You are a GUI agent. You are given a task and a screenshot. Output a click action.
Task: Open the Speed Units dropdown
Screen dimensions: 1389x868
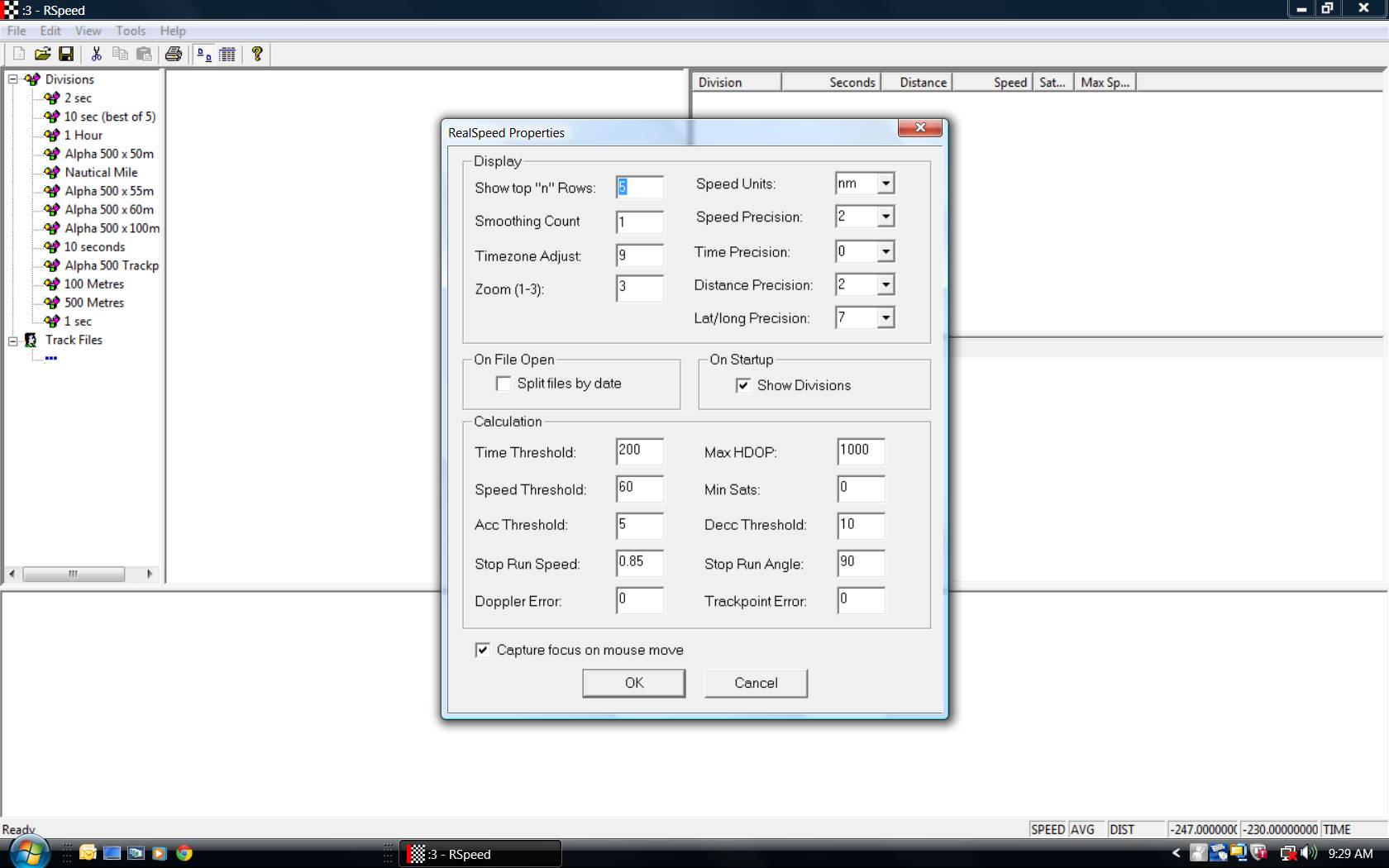(x=885, y=184)
